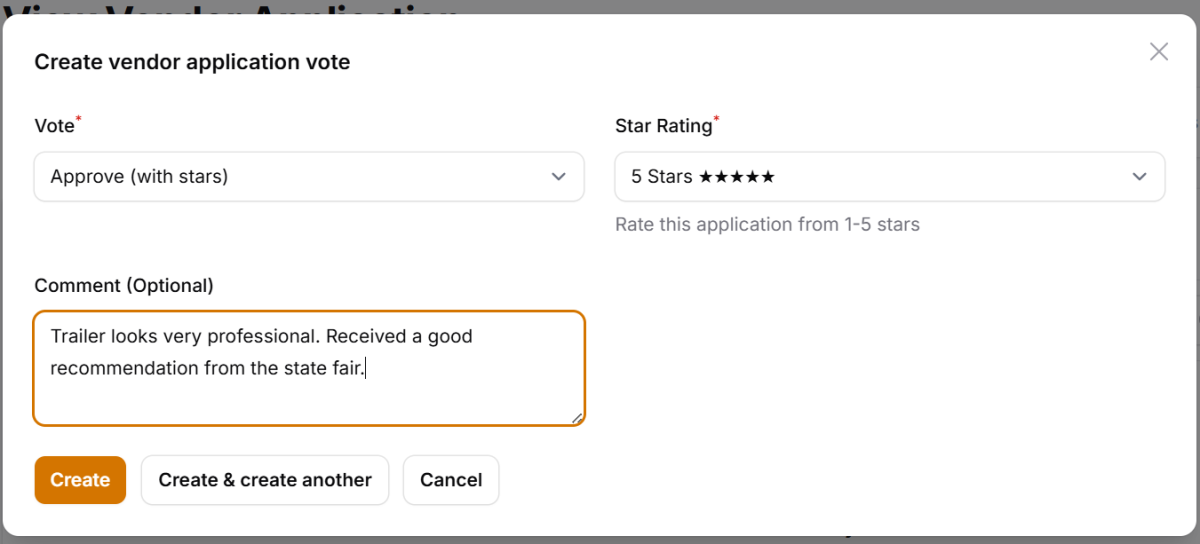This screenshot has width=1200, height=544.
Task: Click the Comment (Optional) label
Action: pos(124,285)
